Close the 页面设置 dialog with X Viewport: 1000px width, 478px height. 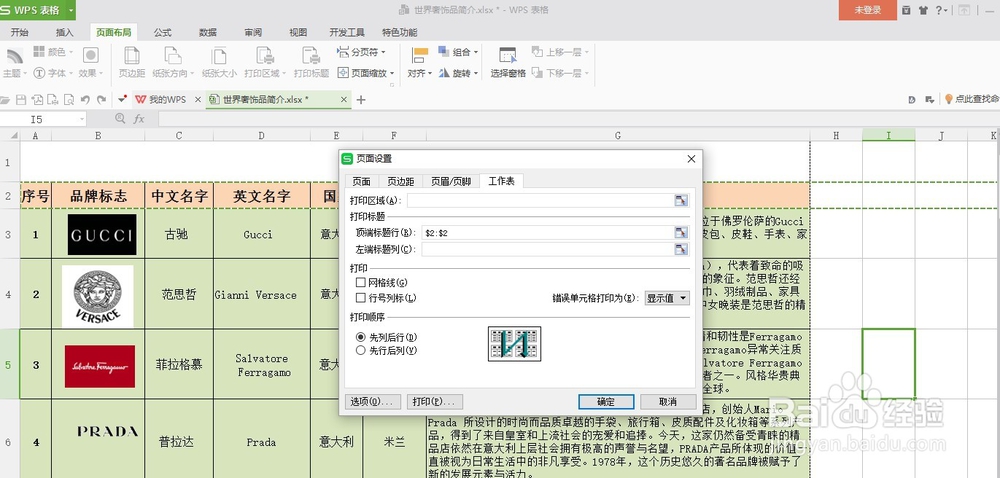click(691, 159)
